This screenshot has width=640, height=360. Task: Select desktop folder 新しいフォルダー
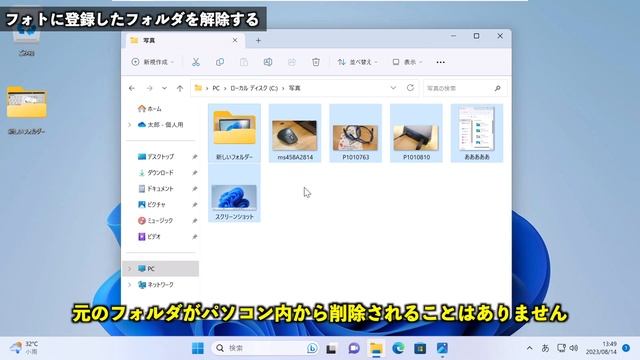point(27,111)
